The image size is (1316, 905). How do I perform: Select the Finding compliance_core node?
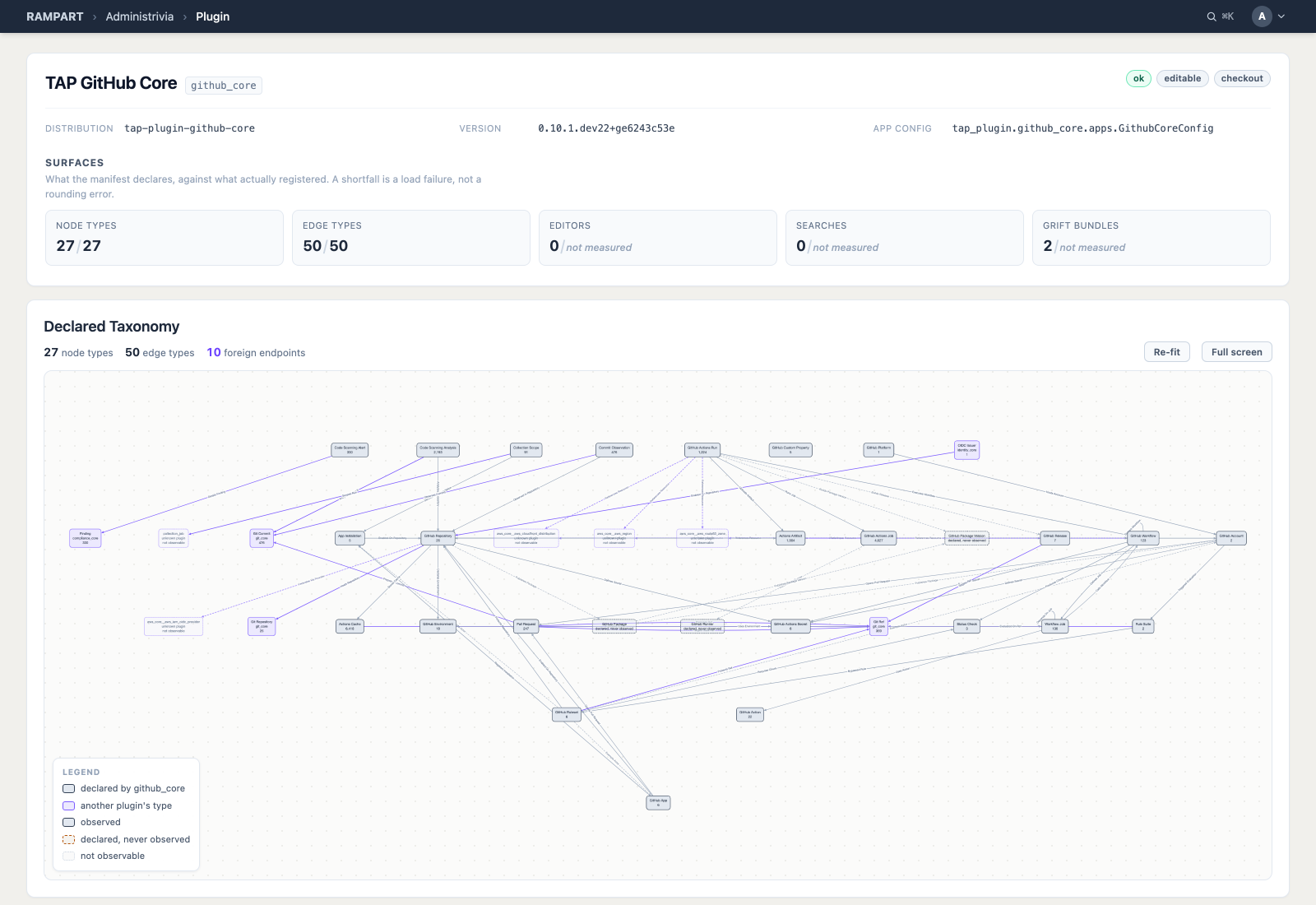[x=86, y=538]
